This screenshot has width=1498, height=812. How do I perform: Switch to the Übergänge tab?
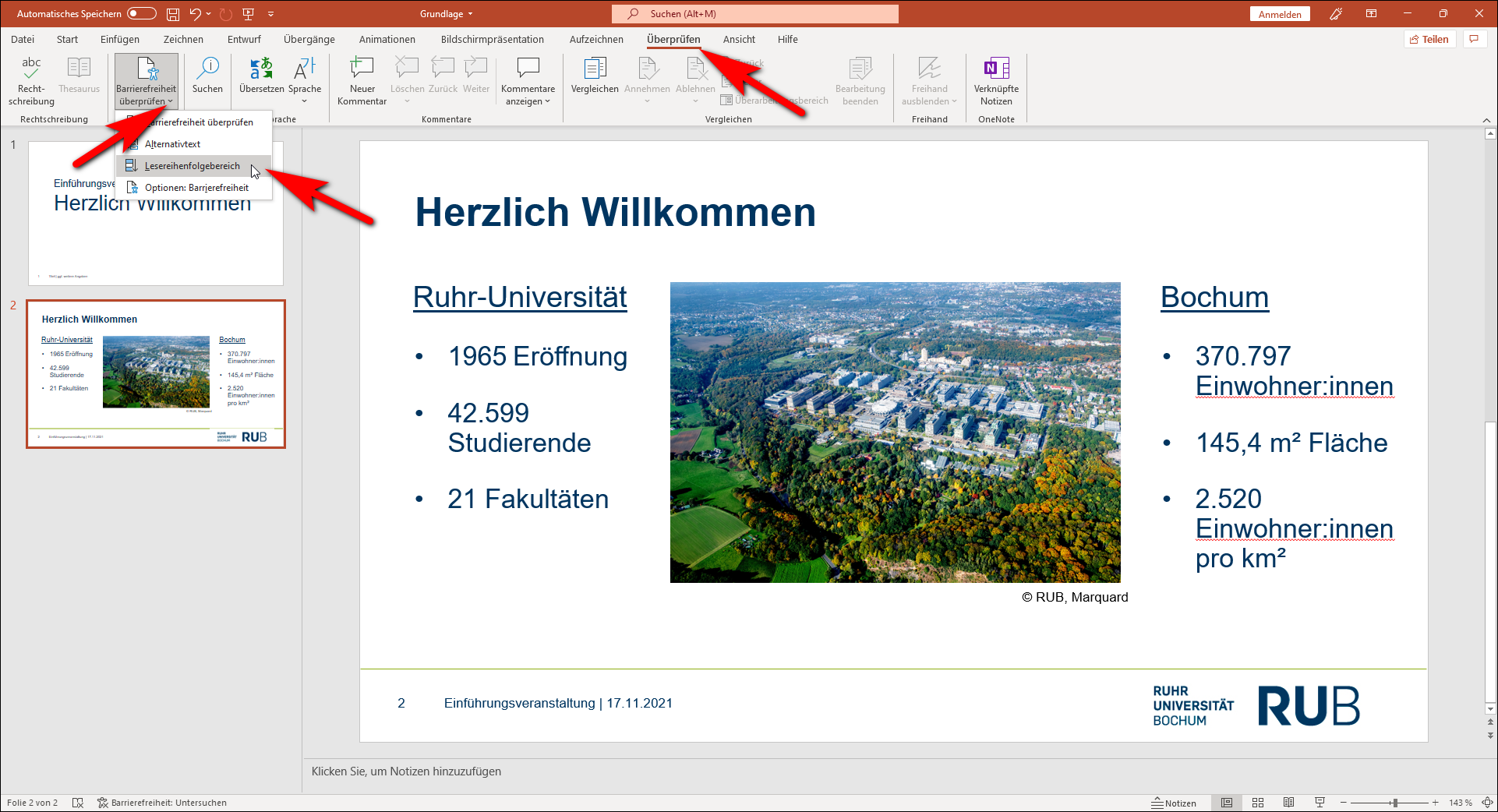[x=309, y=39]
